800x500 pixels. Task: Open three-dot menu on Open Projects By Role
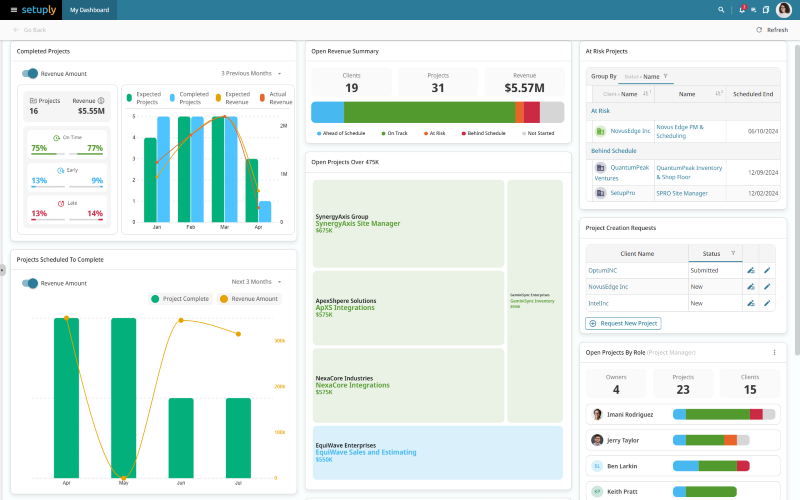coord(774,353)
